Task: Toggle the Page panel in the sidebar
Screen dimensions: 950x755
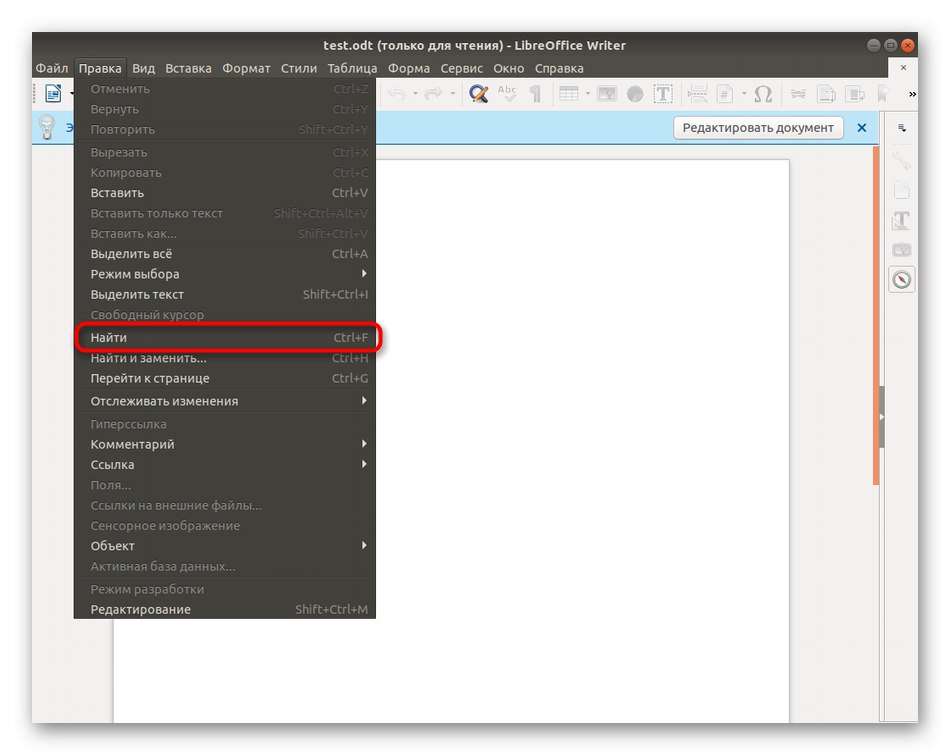Action: [x=901, y=189]
